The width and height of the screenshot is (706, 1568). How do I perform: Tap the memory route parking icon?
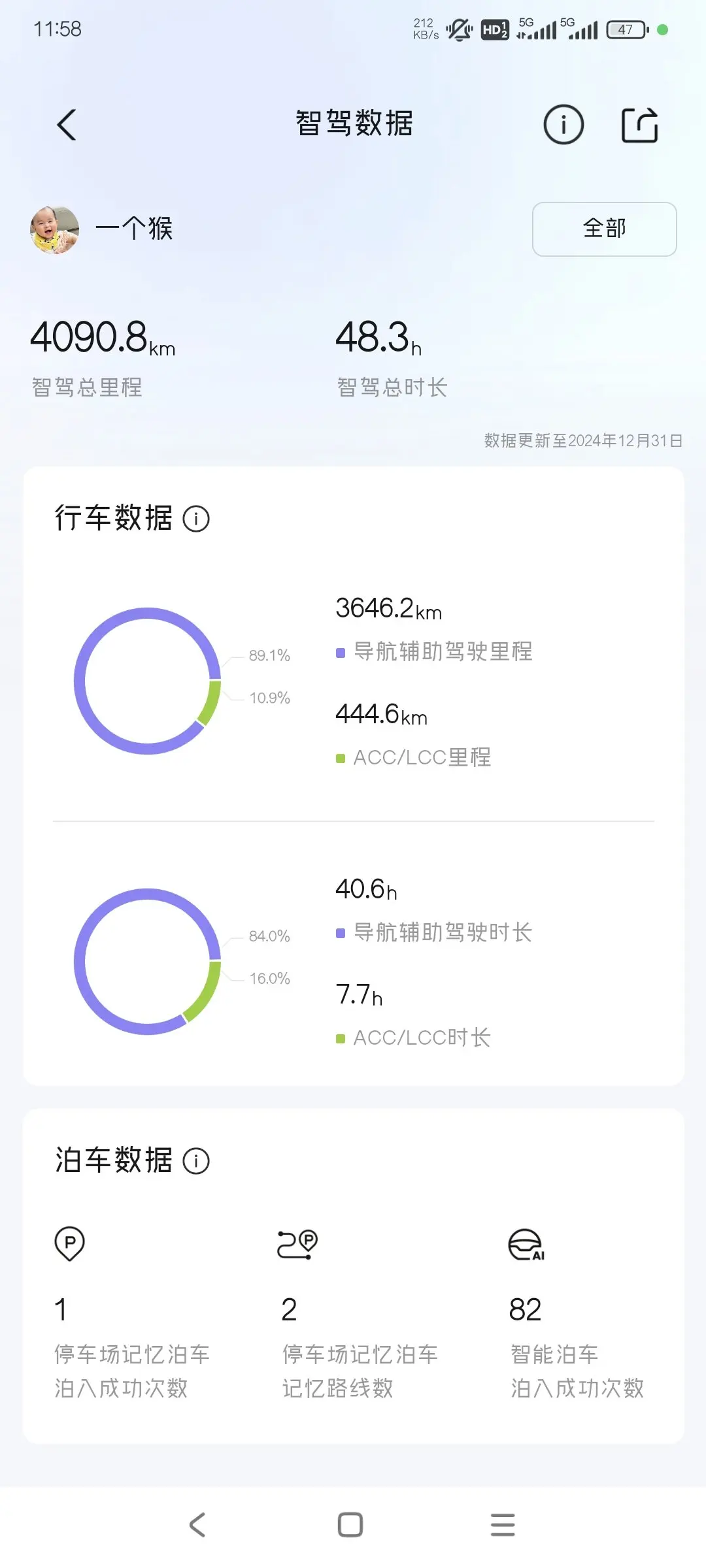click(297, 1244)
